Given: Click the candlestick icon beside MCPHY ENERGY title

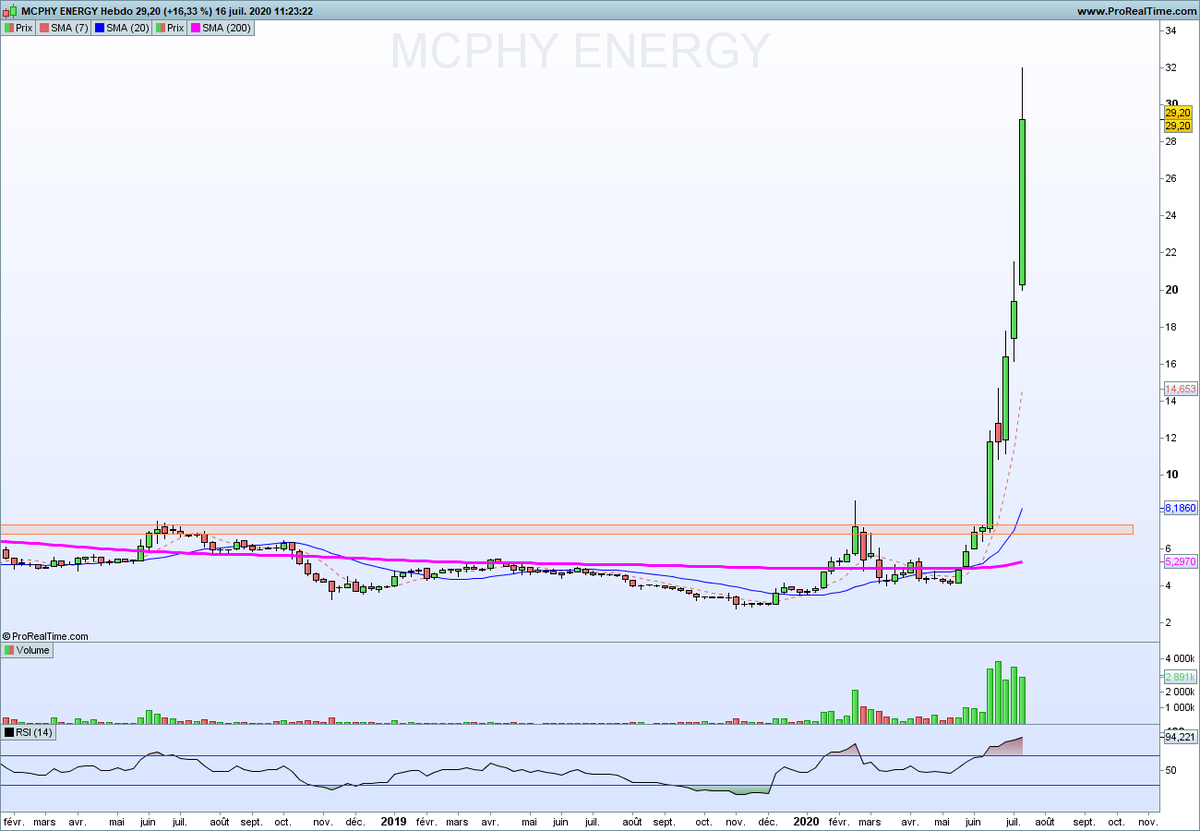Looking at the screenshot, I should click(x=12, y=11).
